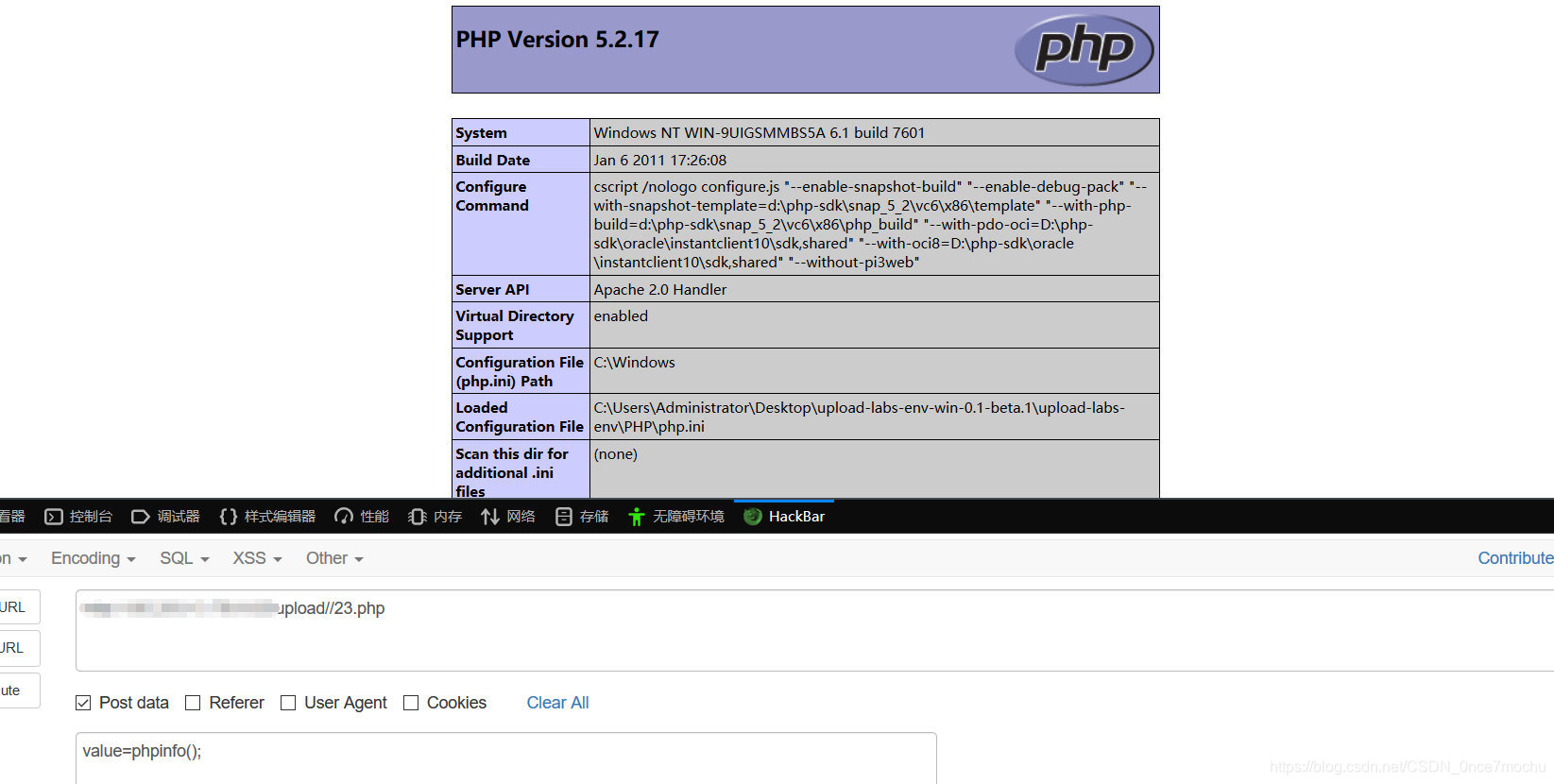Click the Scan this dir for additional .ini label
Viewport: 1554px width, 784px height.
[512, 472]
